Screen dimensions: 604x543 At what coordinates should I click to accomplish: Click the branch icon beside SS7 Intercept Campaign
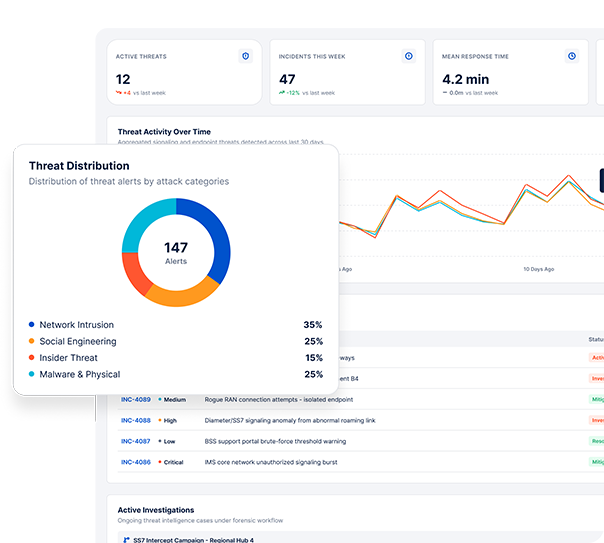coord(126,540)
